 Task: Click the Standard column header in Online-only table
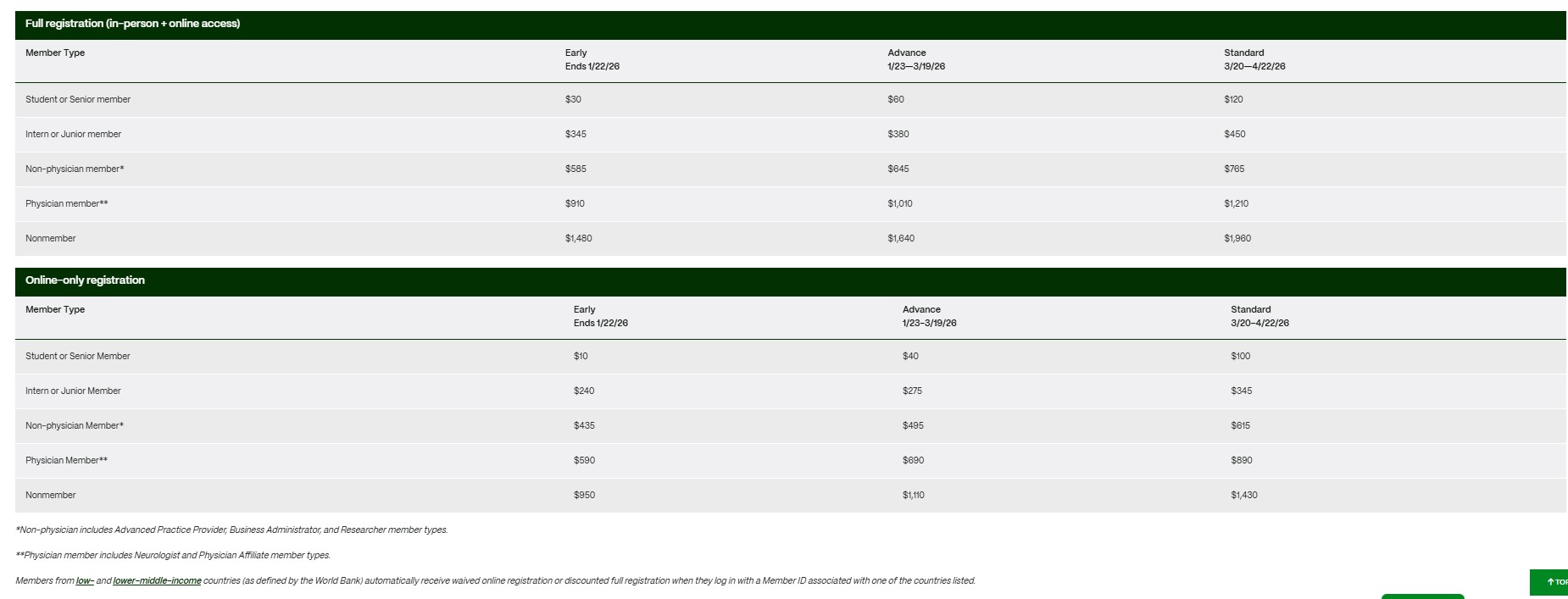point(1250,310)
